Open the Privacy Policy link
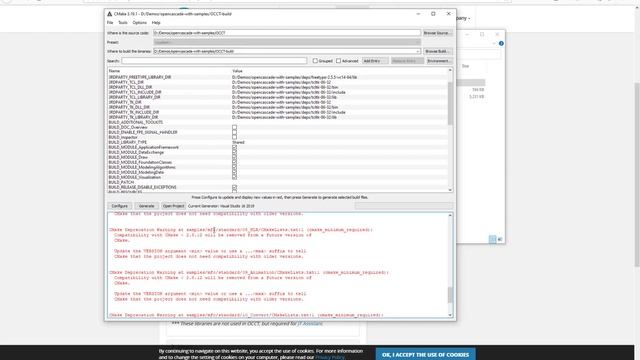 click(x=330, y=357)
